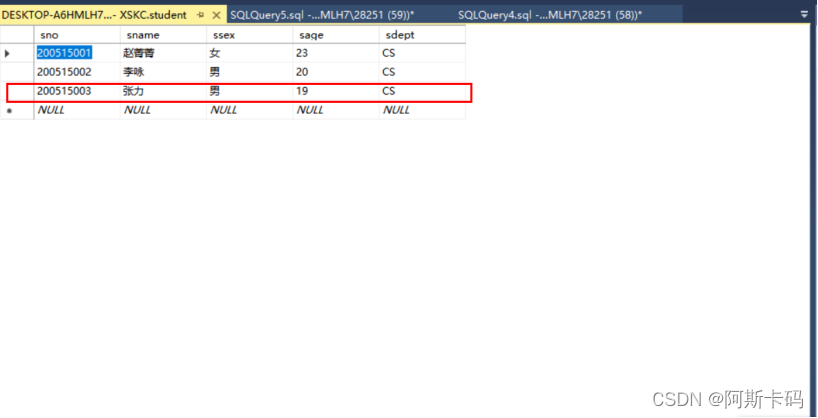Viewport: 818px width, 418px height.
Task: Select the new-row asterisk row header
Action: [x=17, y=110]
